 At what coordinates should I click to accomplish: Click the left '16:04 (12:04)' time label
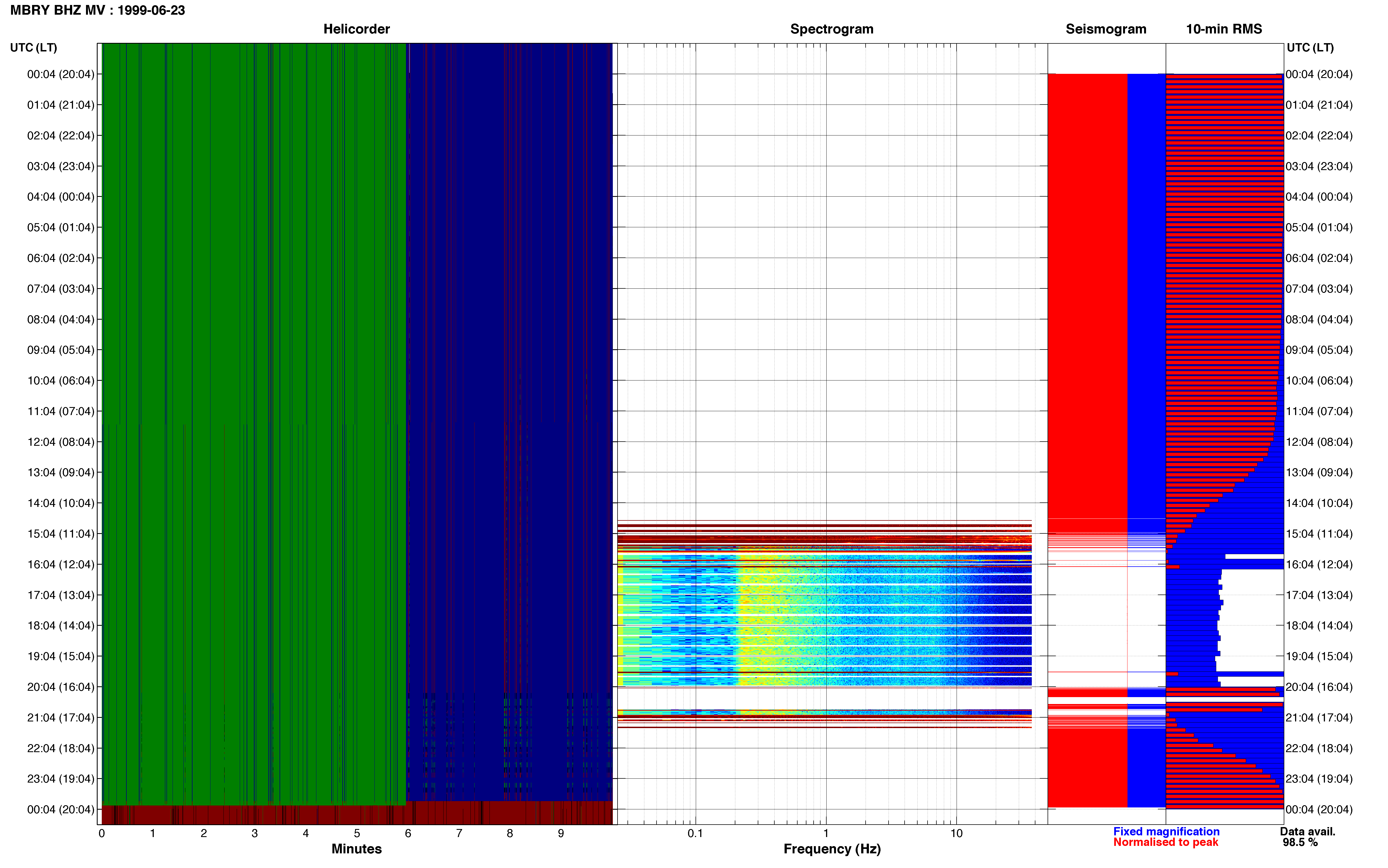(61, 564)
